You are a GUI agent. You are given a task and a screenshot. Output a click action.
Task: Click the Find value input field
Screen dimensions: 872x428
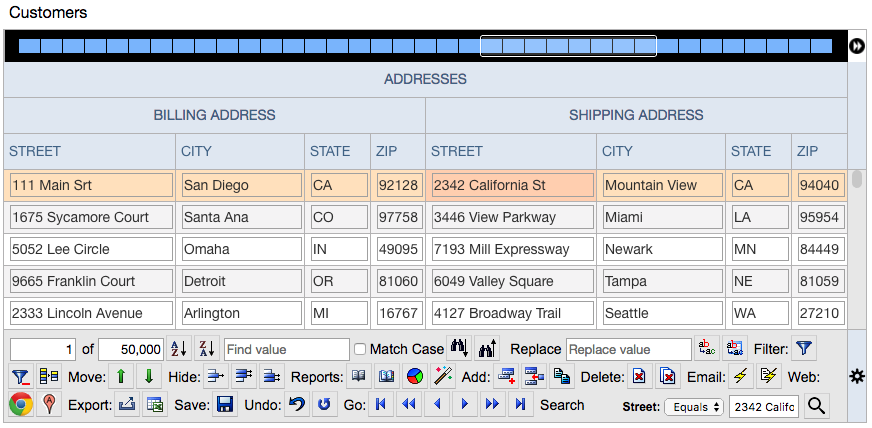(x=286, y=349)
